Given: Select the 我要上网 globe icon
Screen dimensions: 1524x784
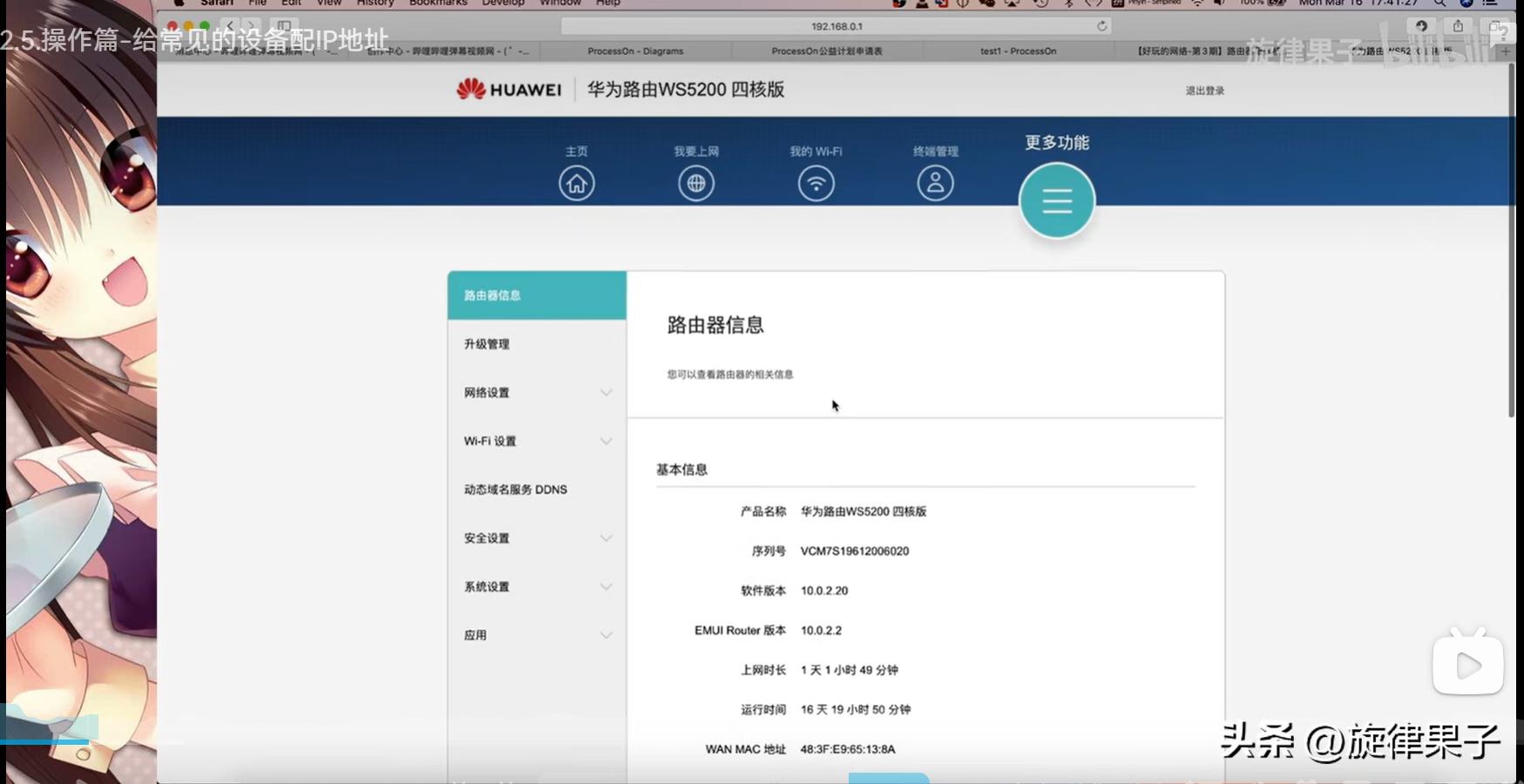Looking at the screenshot, I should (696, 182).
